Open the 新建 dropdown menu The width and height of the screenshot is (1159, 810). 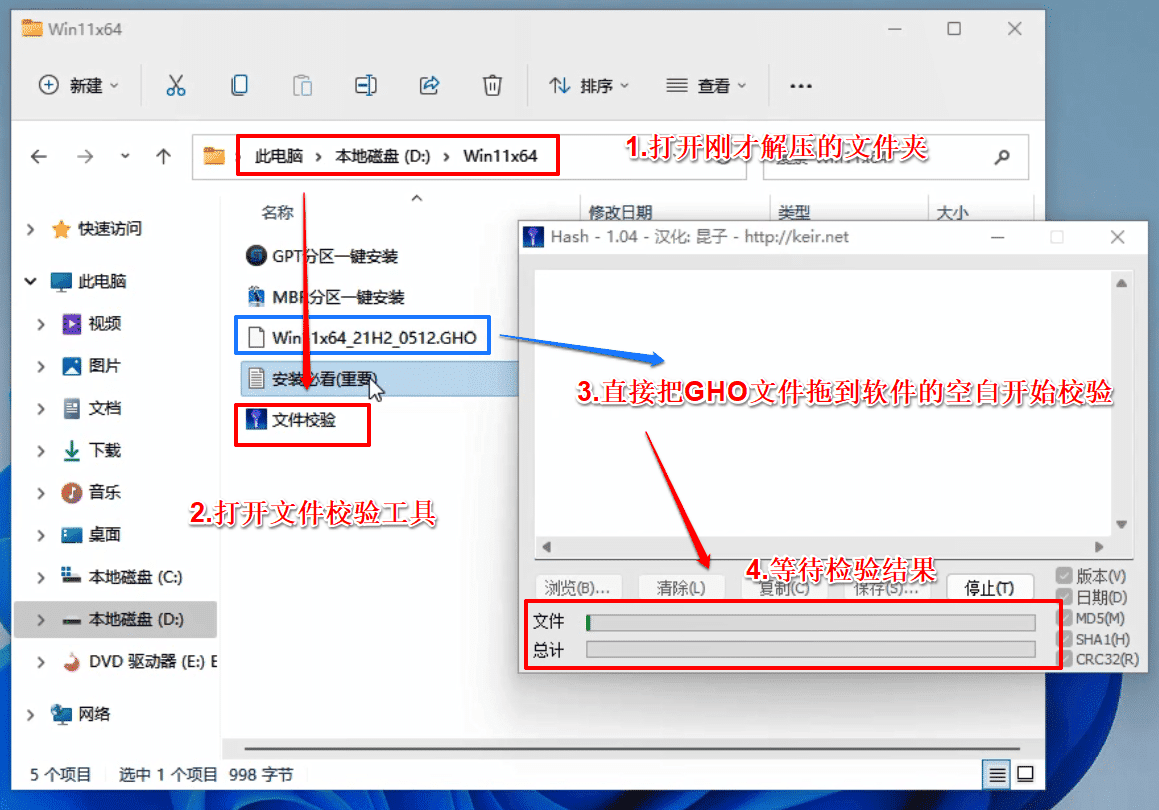pos(80,86)
